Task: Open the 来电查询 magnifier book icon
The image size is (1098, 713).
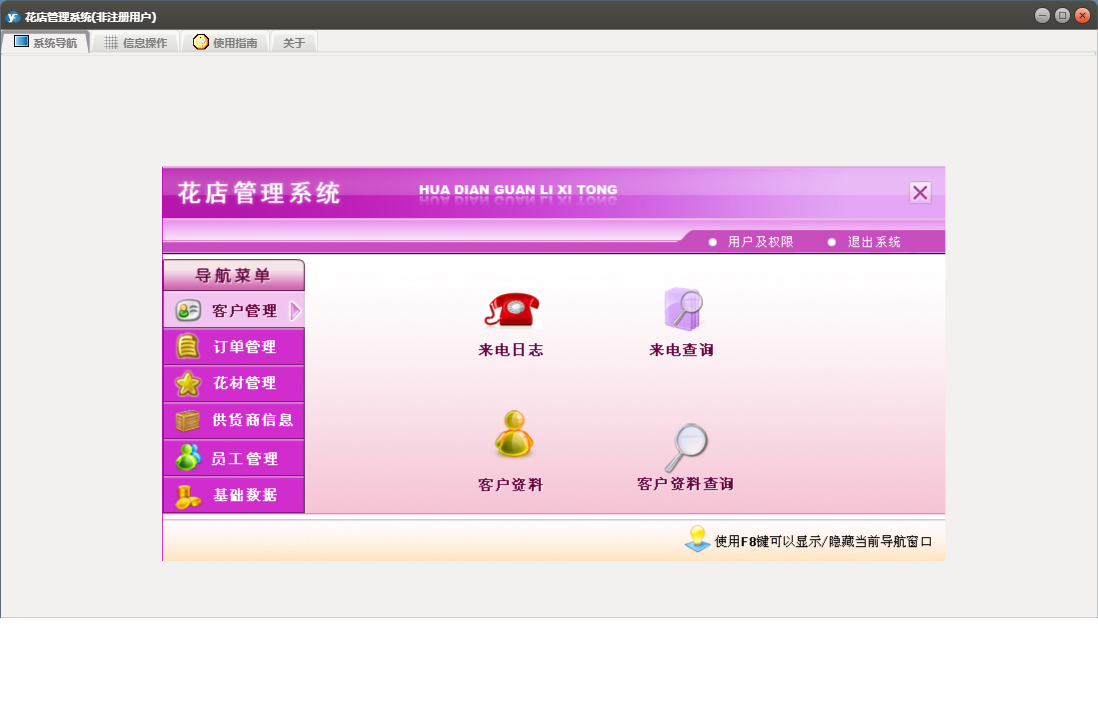Action: point(682,309)
